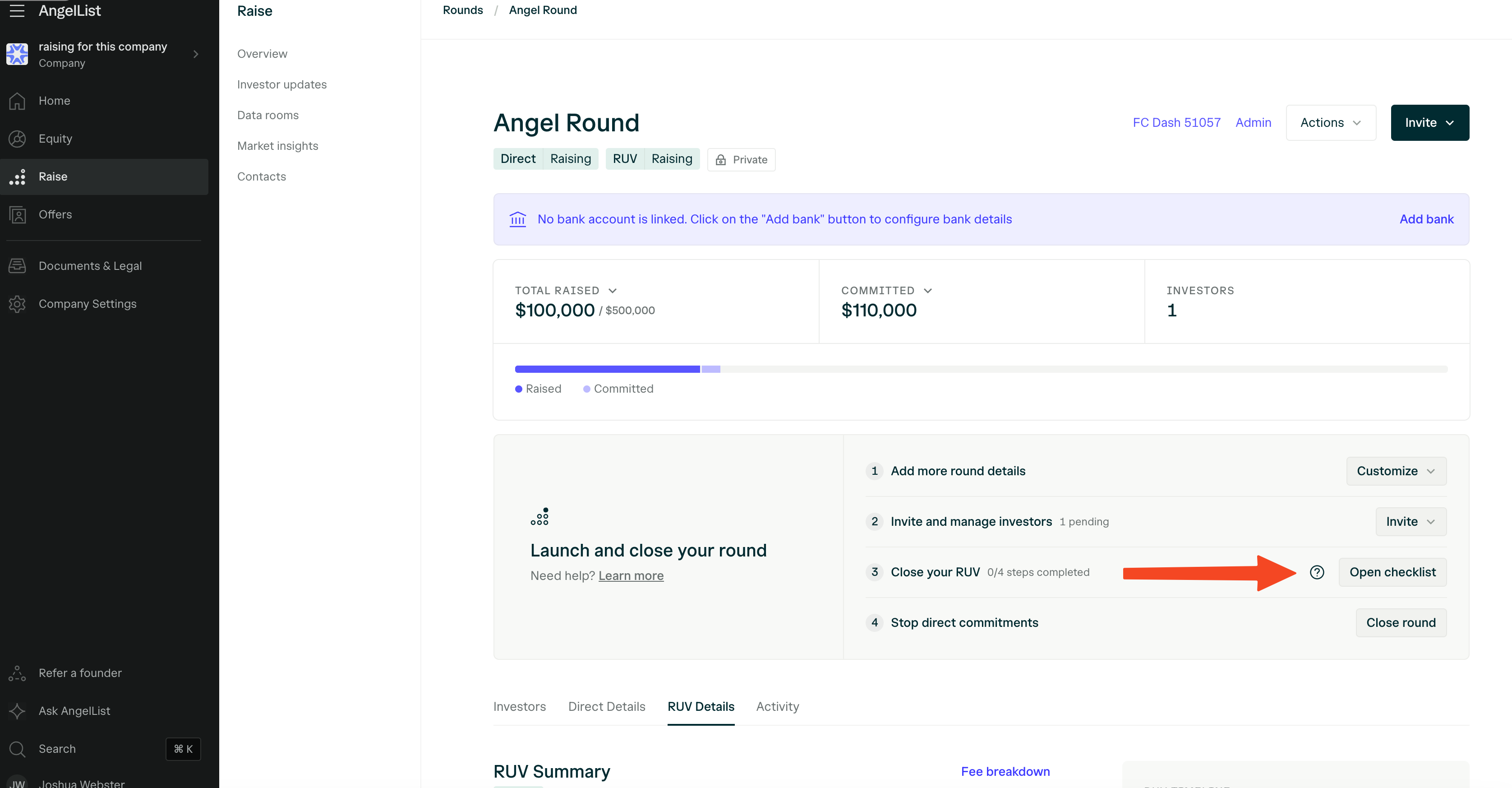Open Company Settings in sidebar
The image size is (1512, 788).
click(x=105, y=304)
